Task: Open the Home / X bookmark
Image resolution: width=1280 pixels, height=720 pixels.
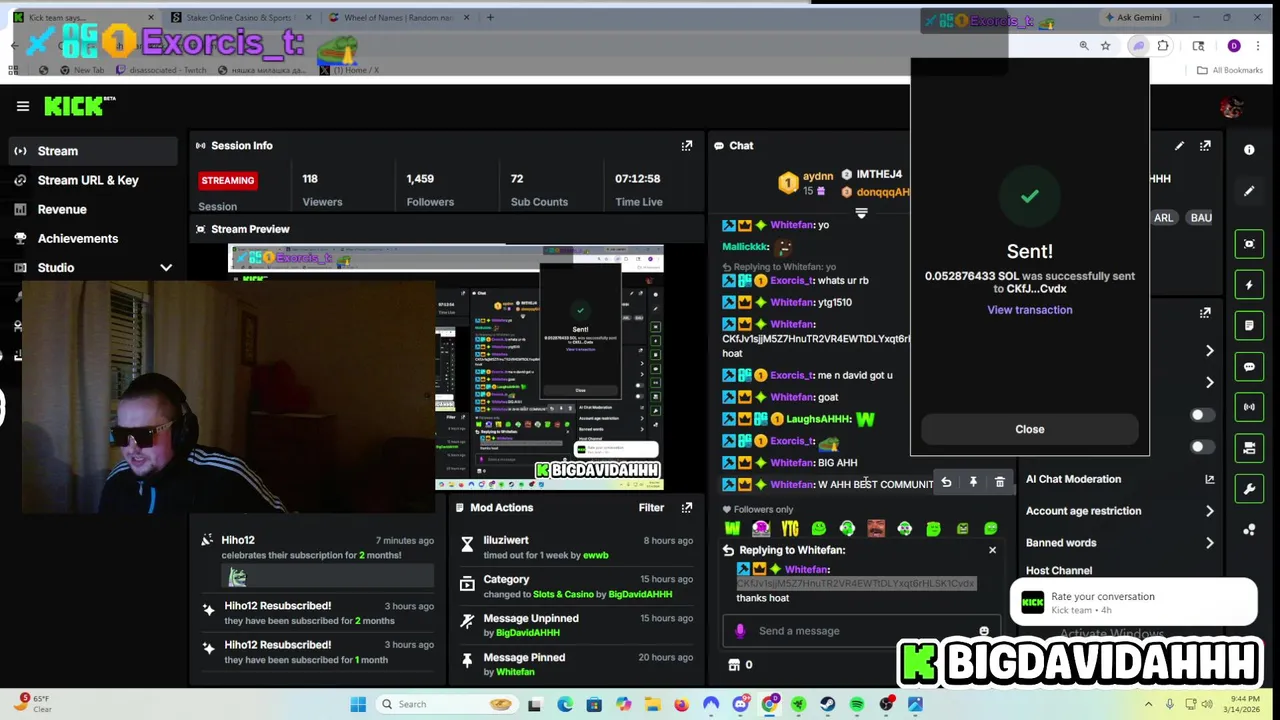Action: click(349, 70)
